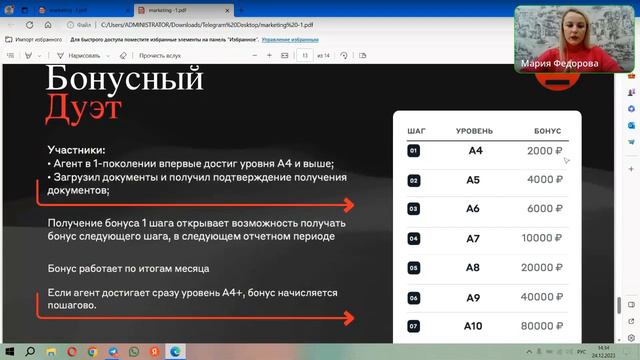The width and height of the screenshot is (640, 360).
Task: Click the 10000 ₽ bonus value
Action: (542, 238)
